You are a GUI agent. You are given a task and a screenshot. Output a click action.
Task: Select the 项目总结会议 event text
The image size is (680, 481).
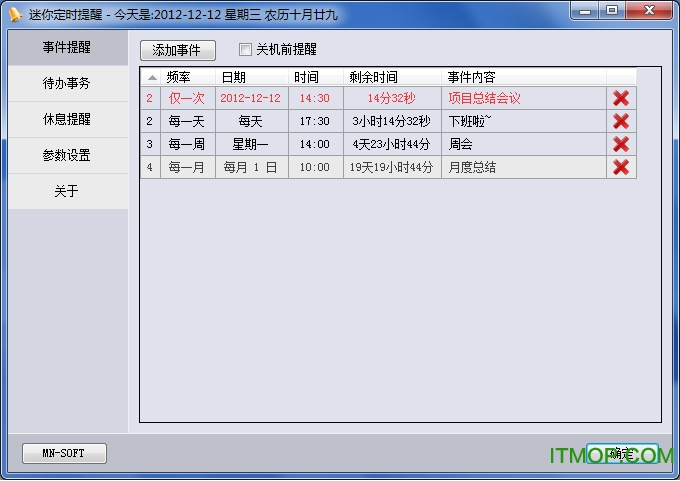click(x=484, y=98)
